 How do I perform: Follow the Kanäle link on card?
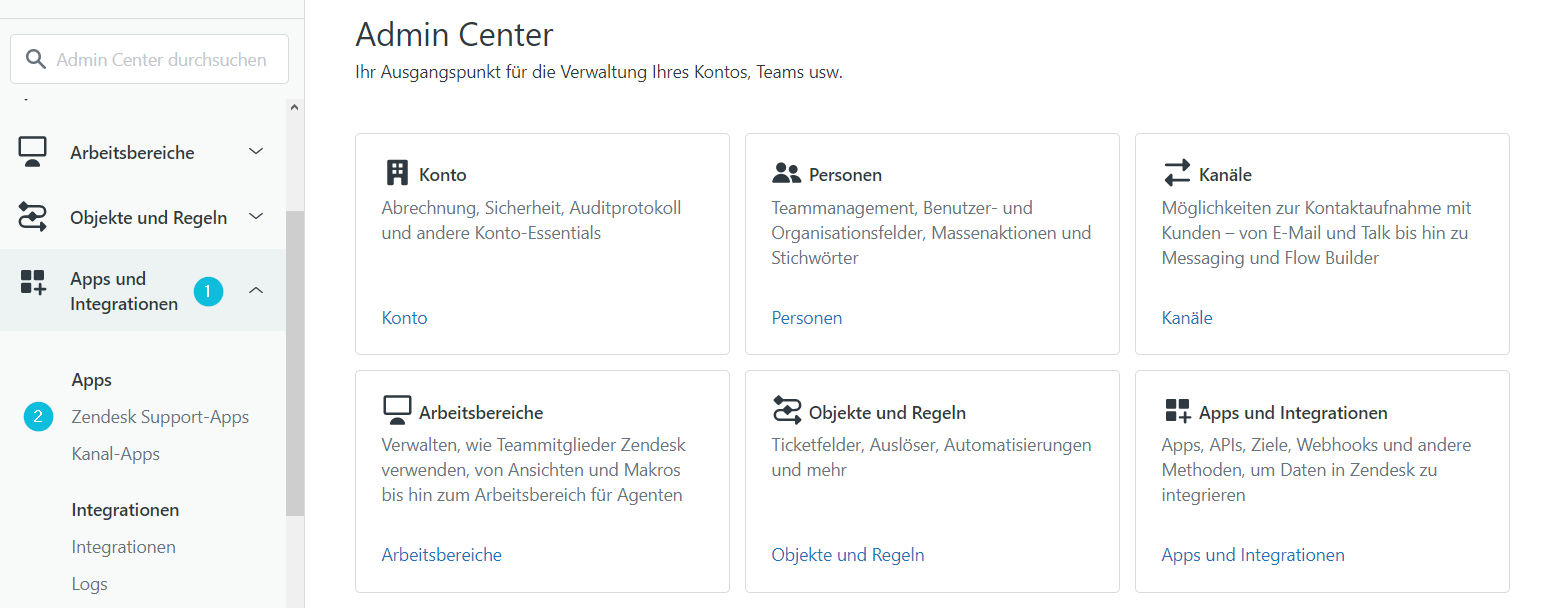(1187, 318)
